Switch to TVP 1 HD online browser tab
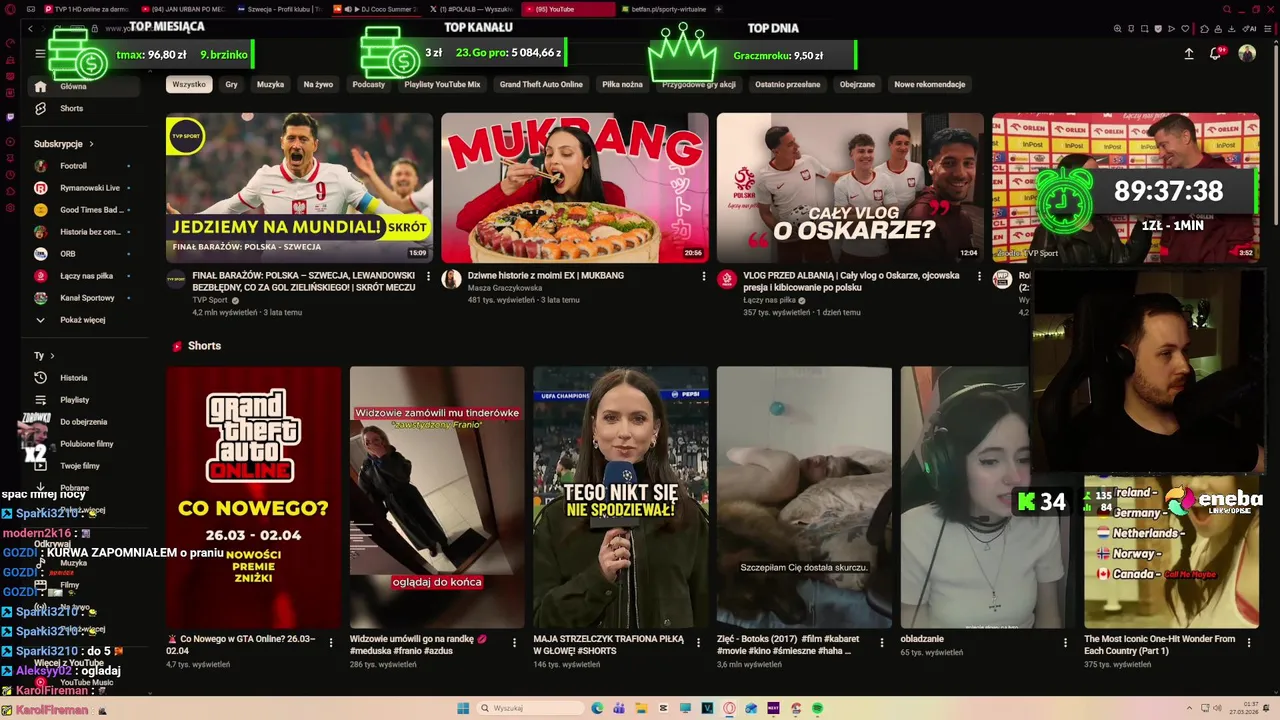The width and height of the screenshot is (1280, 720). (x=88, y=9)
